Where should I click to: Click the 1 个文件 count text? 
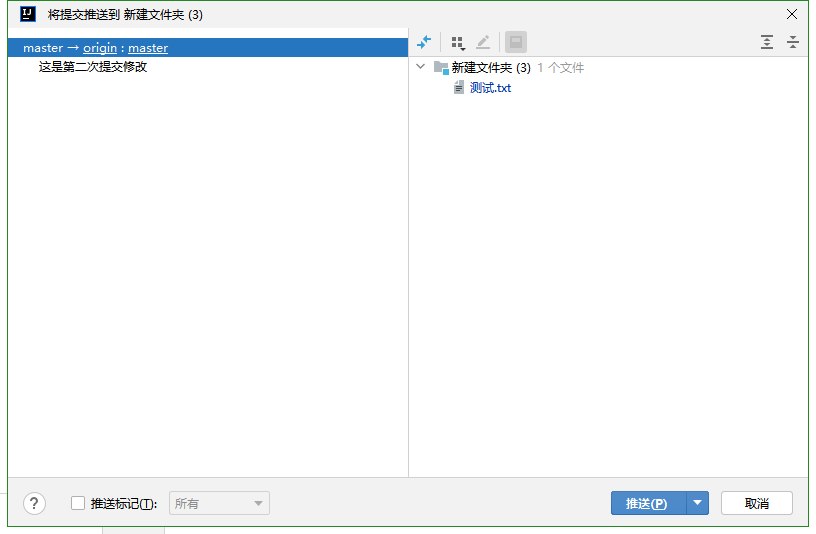click(x=560, y=68)
